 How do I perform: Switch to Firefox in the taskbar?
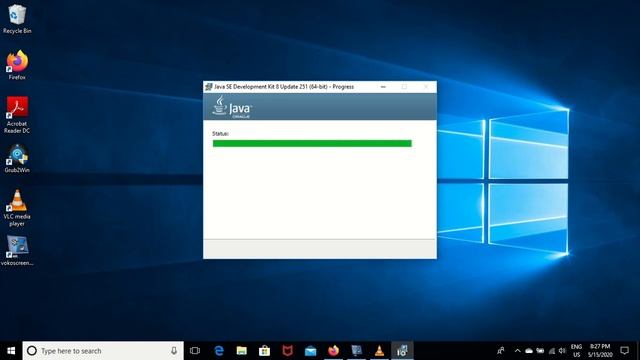coord(333,351)
